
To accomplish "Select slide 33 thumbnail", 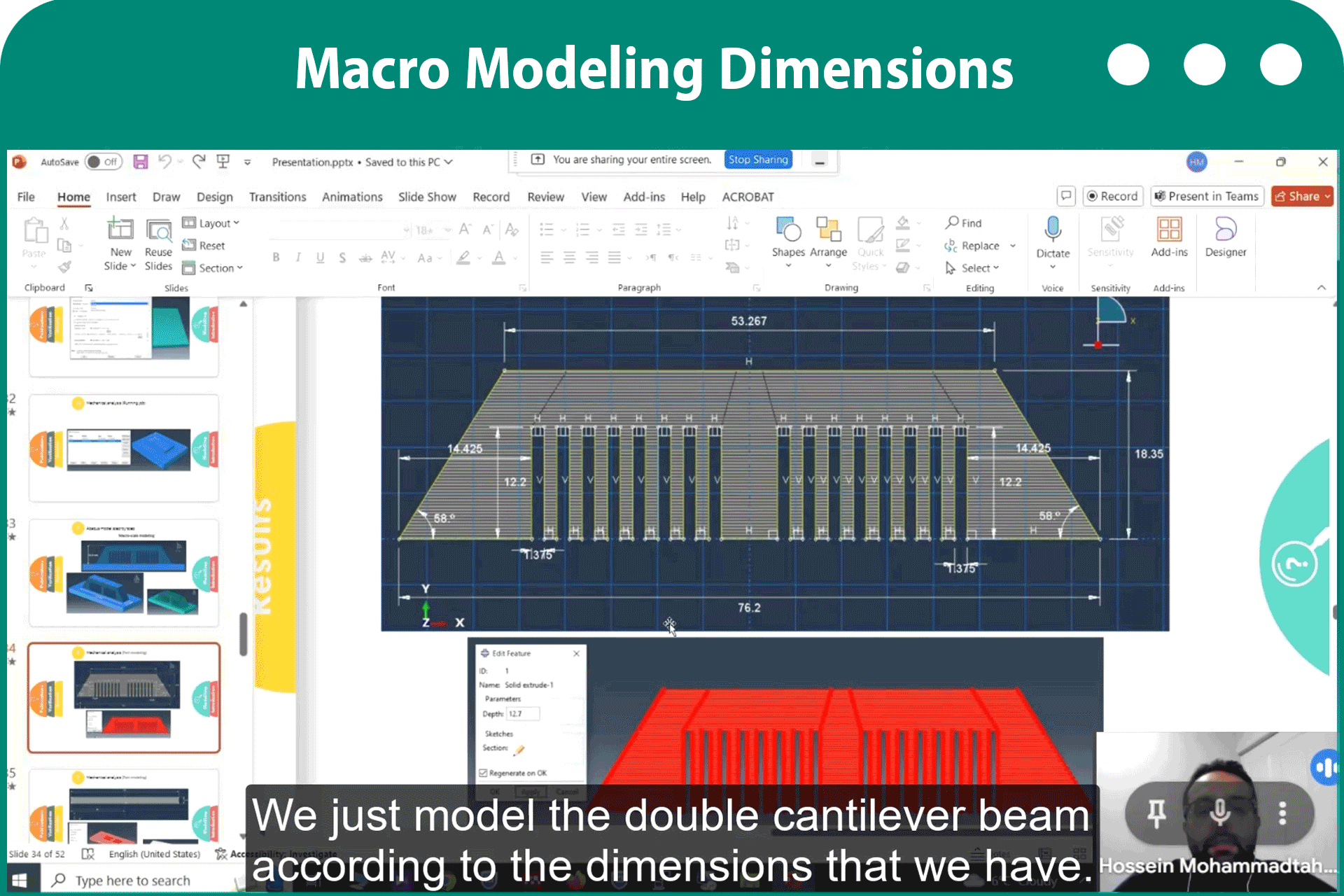I will tap(124, 573).
